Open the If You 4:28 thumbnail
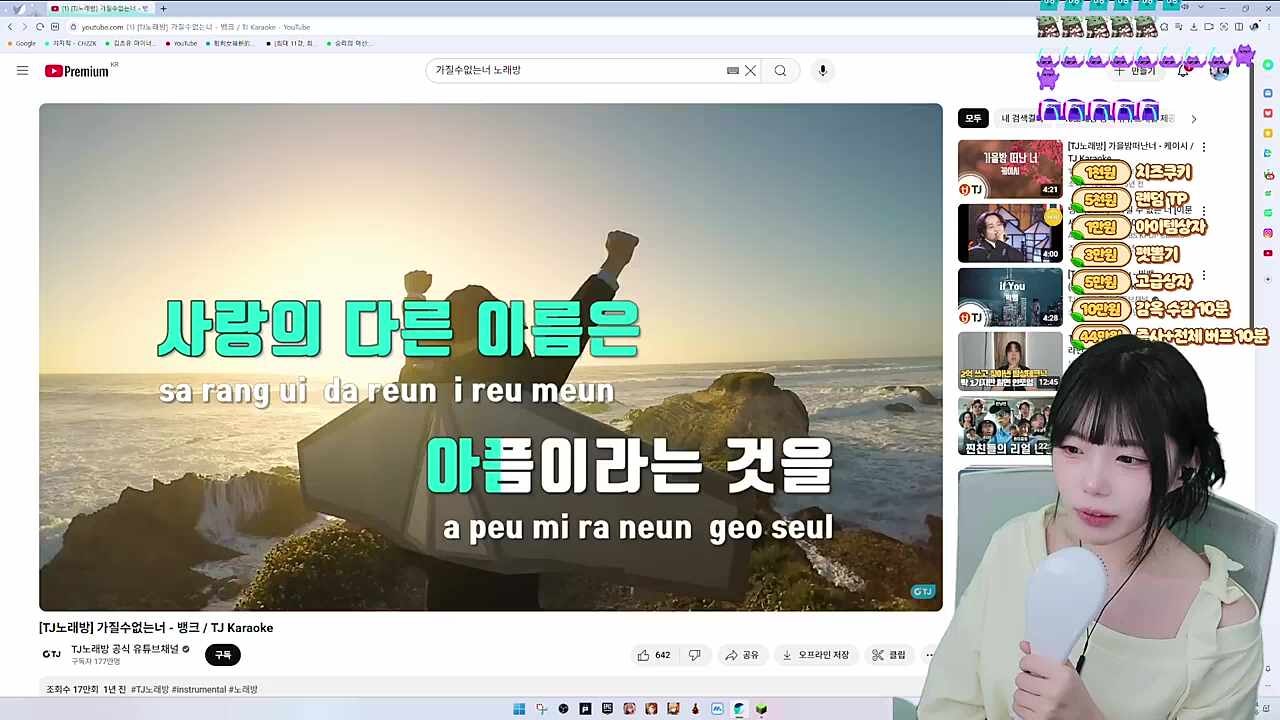Image resolution: width=1280 pixels, height=720 pixels. [1010, 297]
